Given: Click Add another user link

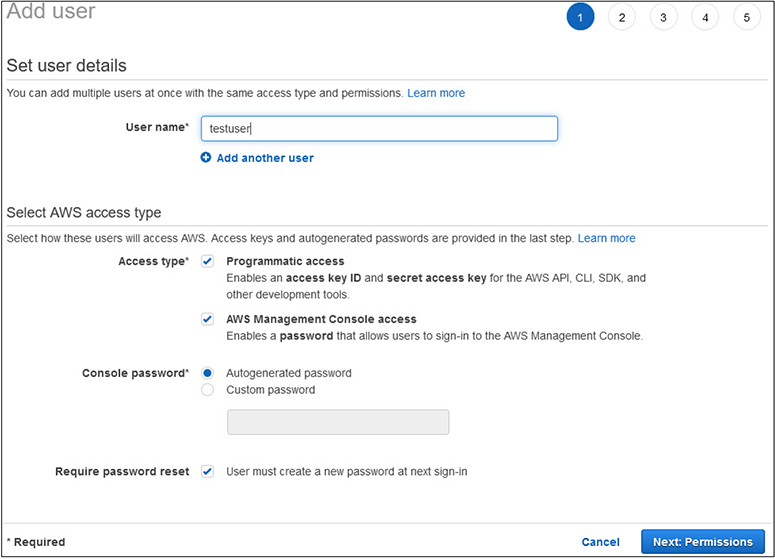Looking at the screenshot, I should click(265, 158).
